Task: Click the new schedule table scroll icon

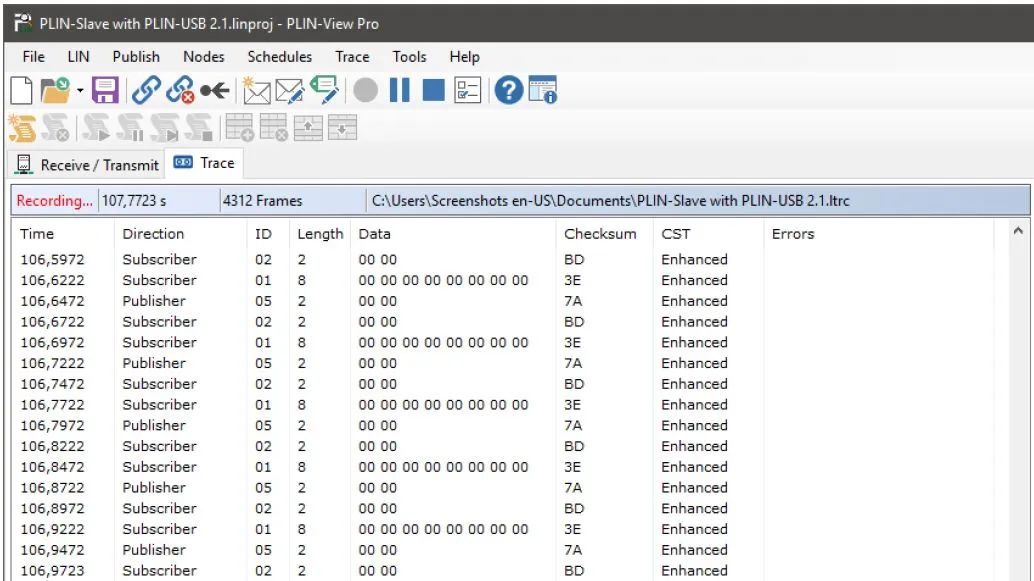Action: click(x=22, y=128)
